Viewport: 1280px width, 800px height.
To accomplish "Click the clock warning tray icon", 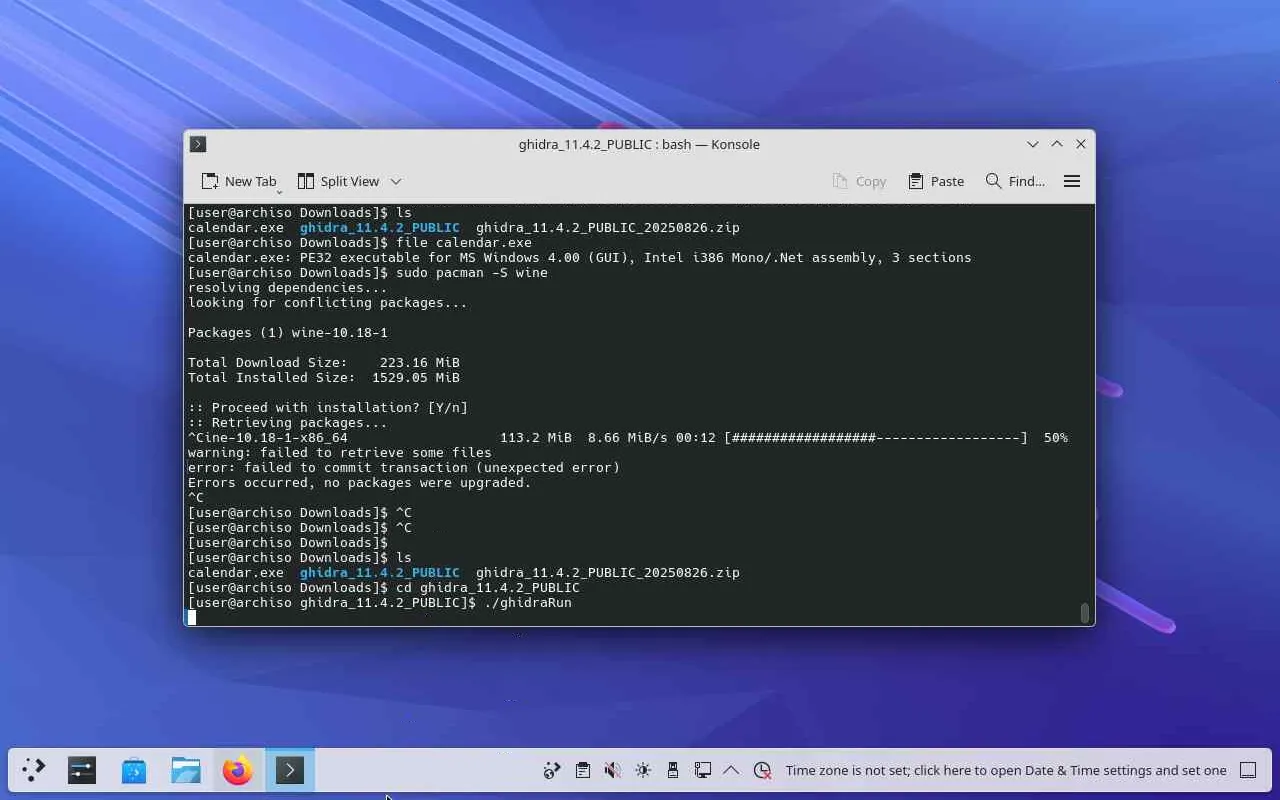I will [x=762, y=770].
